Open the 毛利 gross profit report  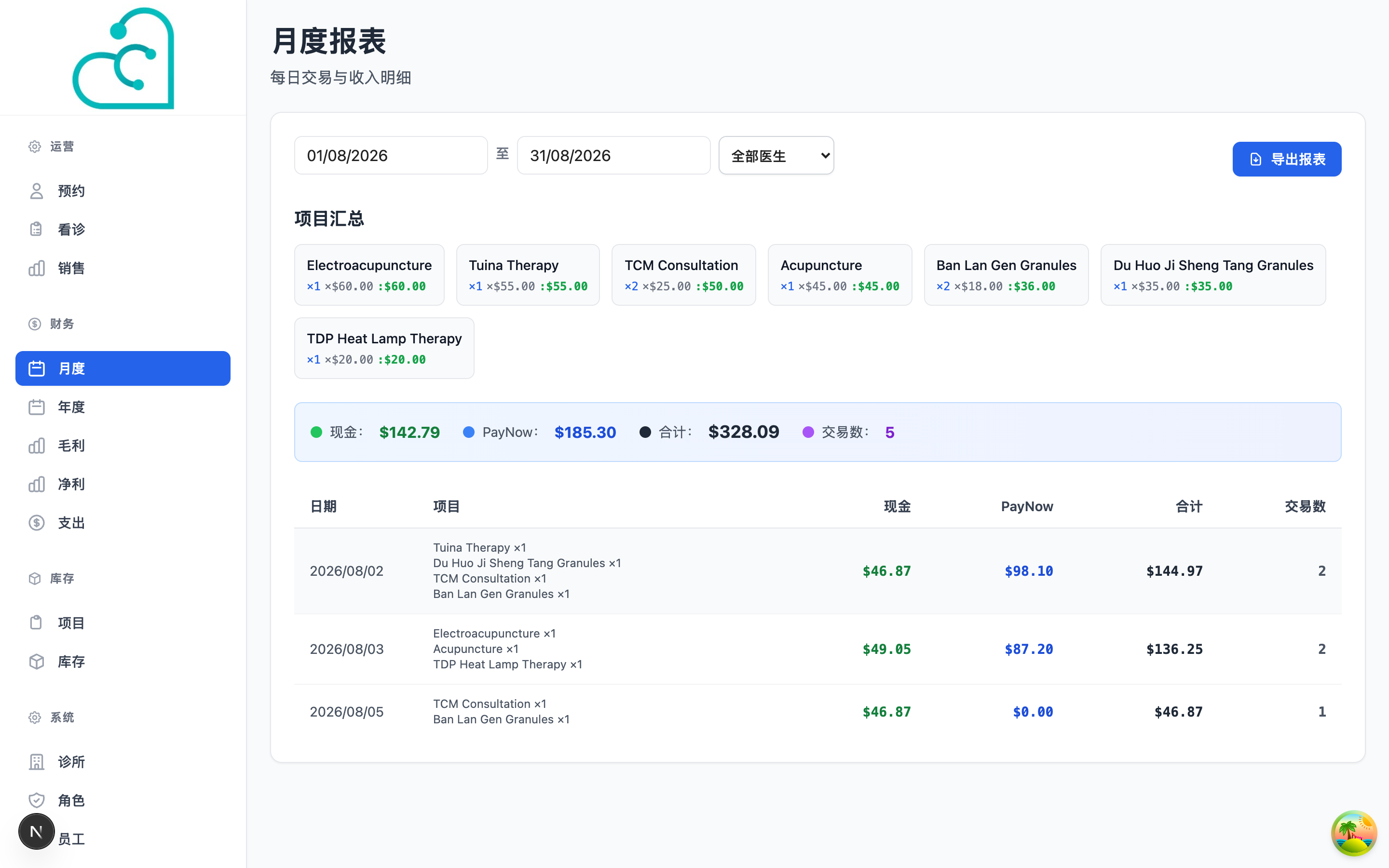coord(123,446)
